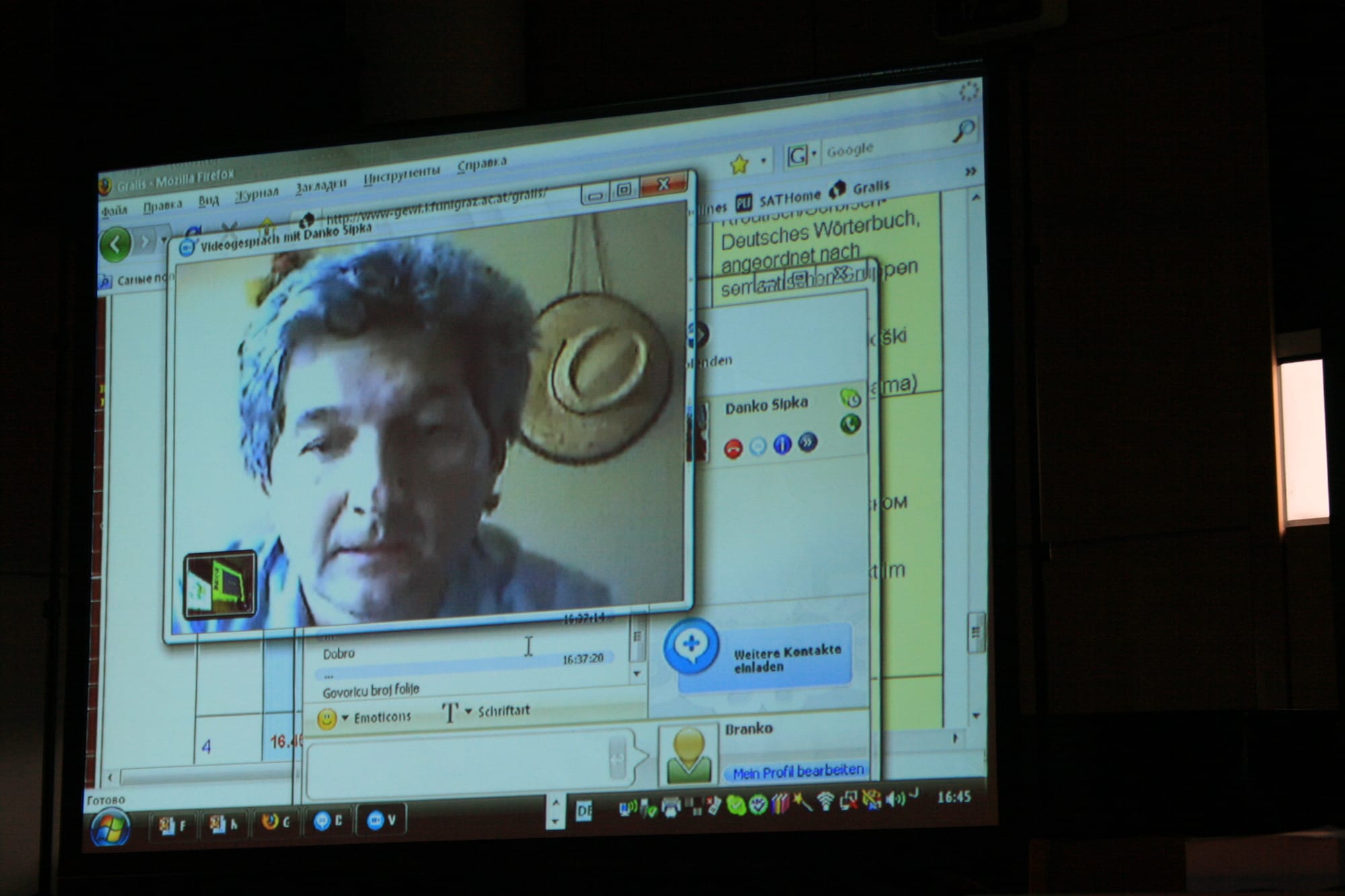
Task: Click the double-arrow more options icon
Action: (807, 442)
